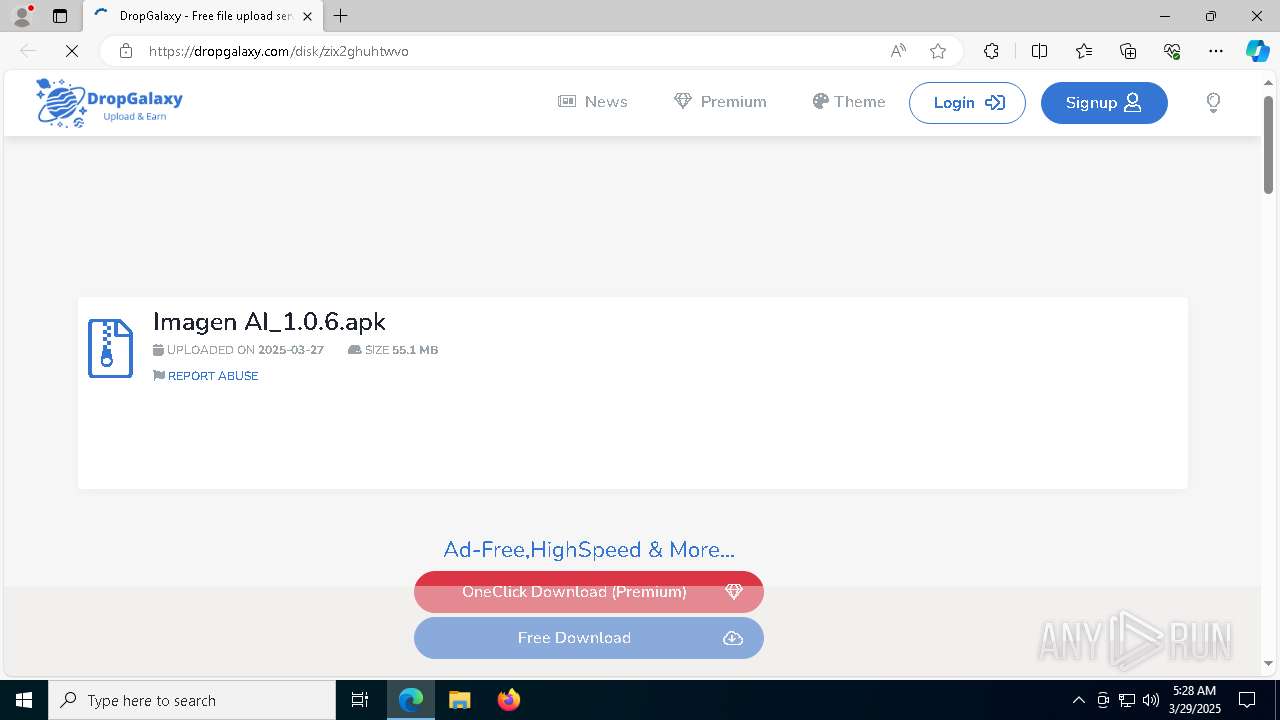The width and height of the screenshot is (1280, 720).
Task: Open the taskbar clock and date
Action: click(x=1194, y=700)
